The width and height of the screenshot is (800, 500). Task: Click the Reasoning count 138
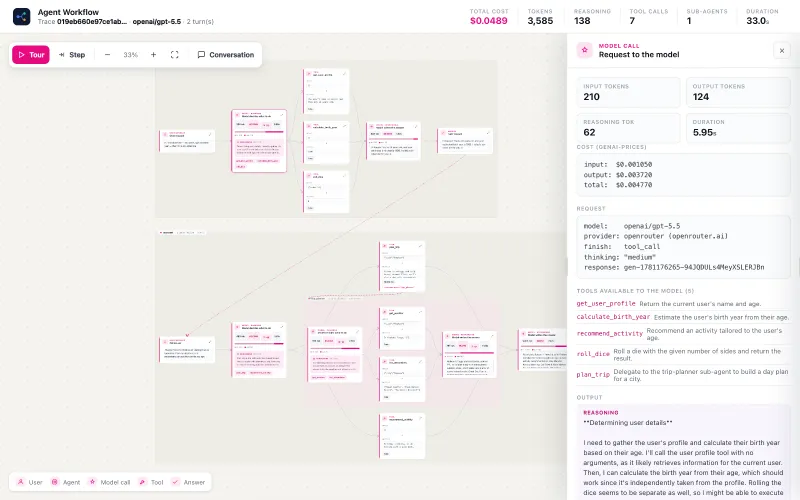(582, 21)
